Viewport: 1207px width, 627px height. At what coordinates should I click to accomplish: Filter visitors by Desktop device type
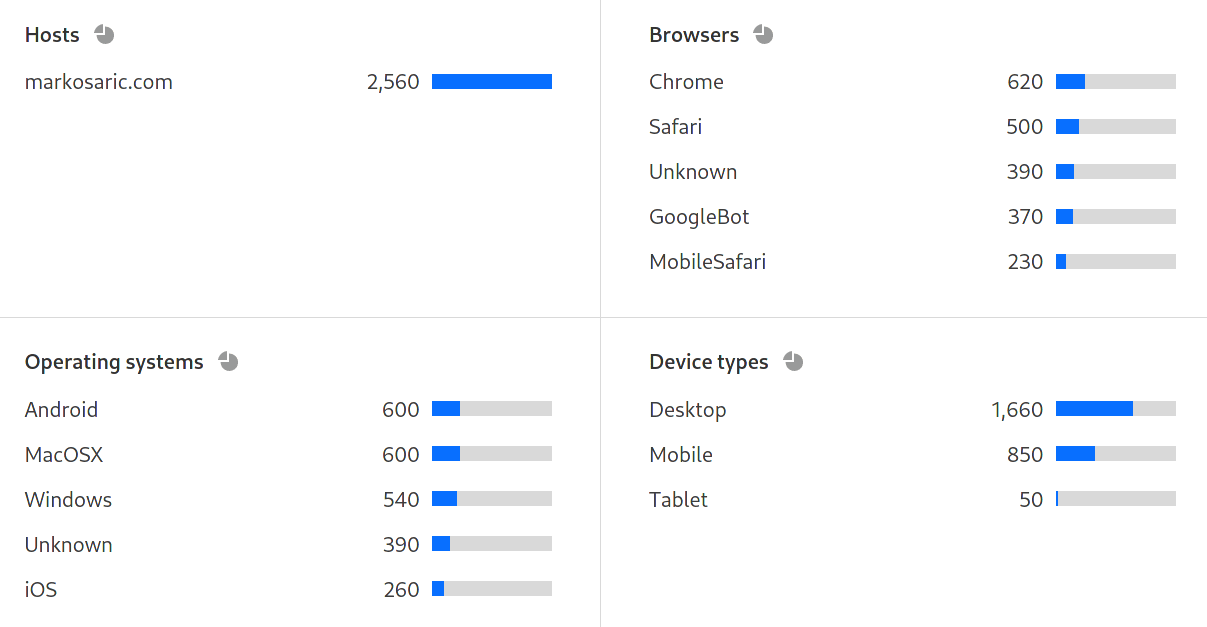(688, 409)
